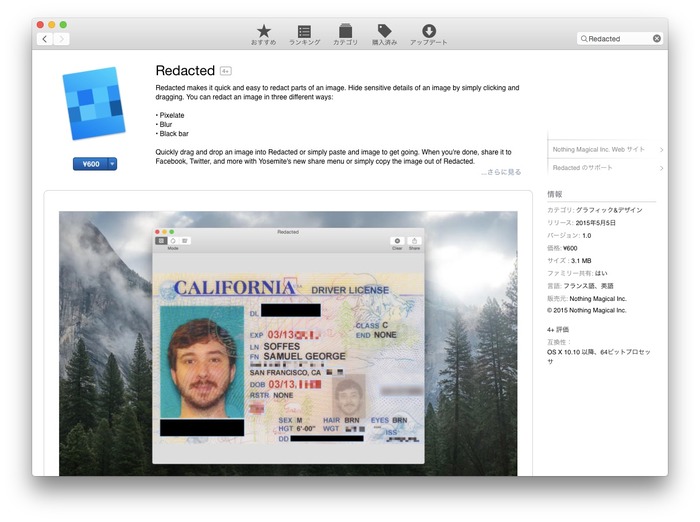The width and height of the screenshot is (700, 522).
Task: Click chevron next to Web サイト link
Action: tap(661, 150)
